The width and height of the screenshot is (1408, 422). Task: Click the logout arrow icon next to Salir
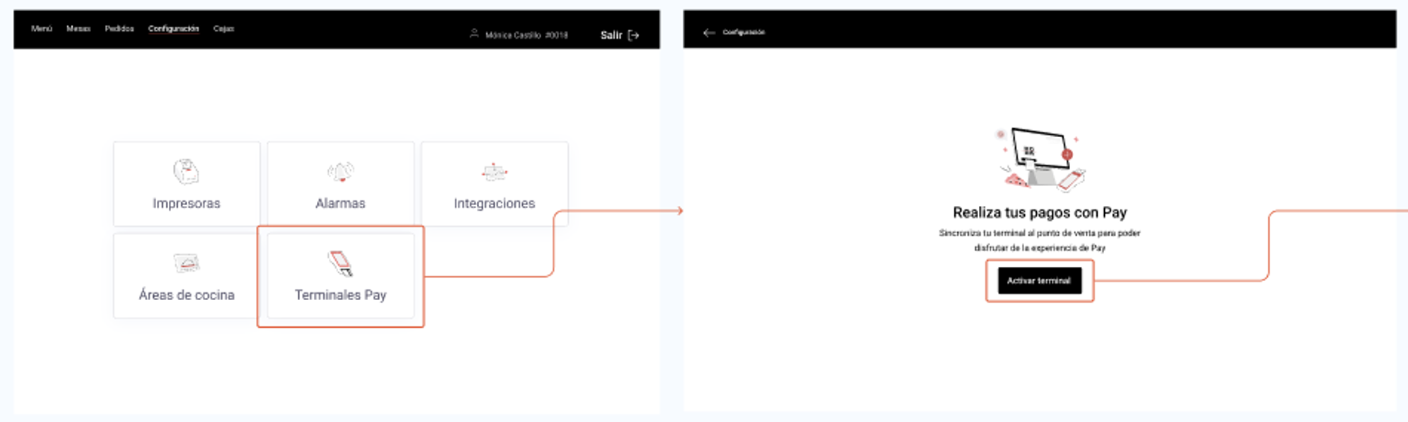(633, 35)
